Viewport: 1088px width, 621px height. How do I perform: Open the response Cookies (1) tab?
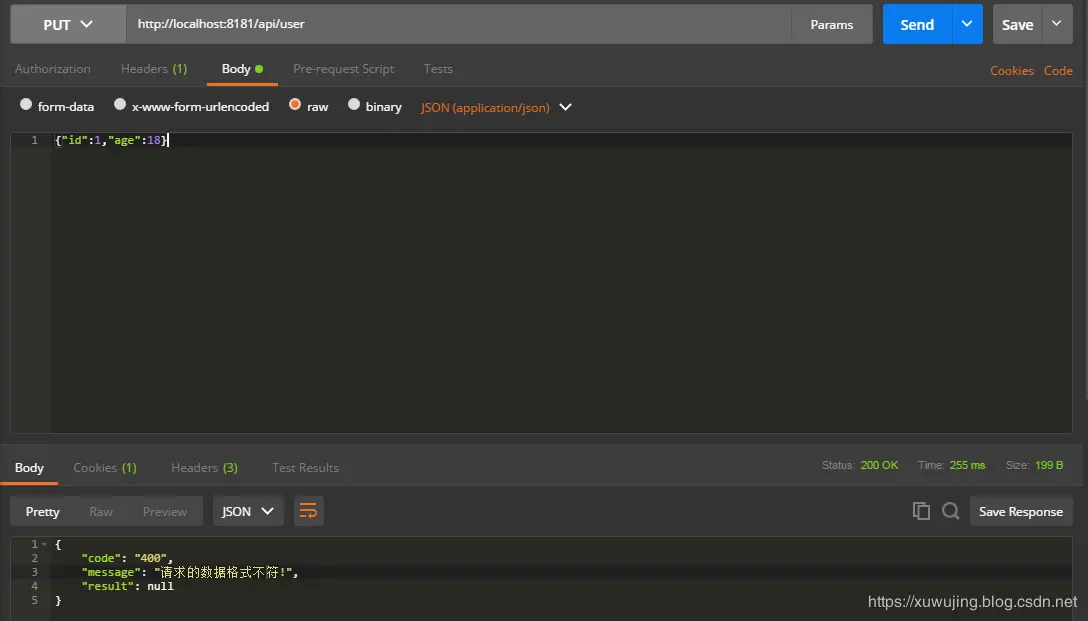(x=105, y=468)
